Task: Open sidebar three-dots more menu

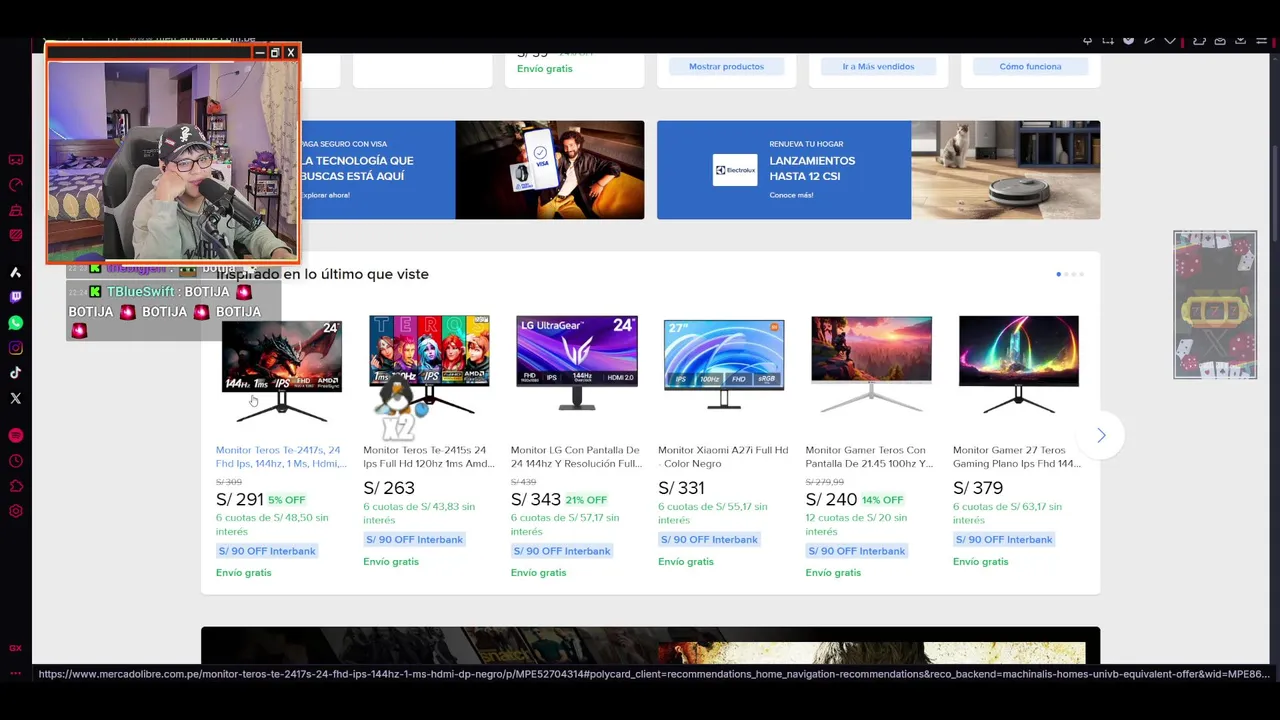Action: point(15,673)
